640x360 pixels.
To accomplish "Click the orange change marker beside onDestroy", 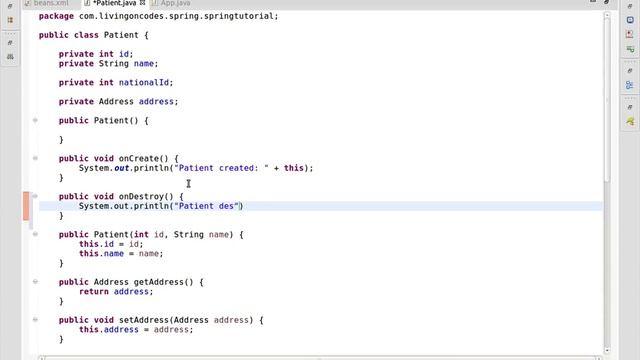I will coord(26,206).
